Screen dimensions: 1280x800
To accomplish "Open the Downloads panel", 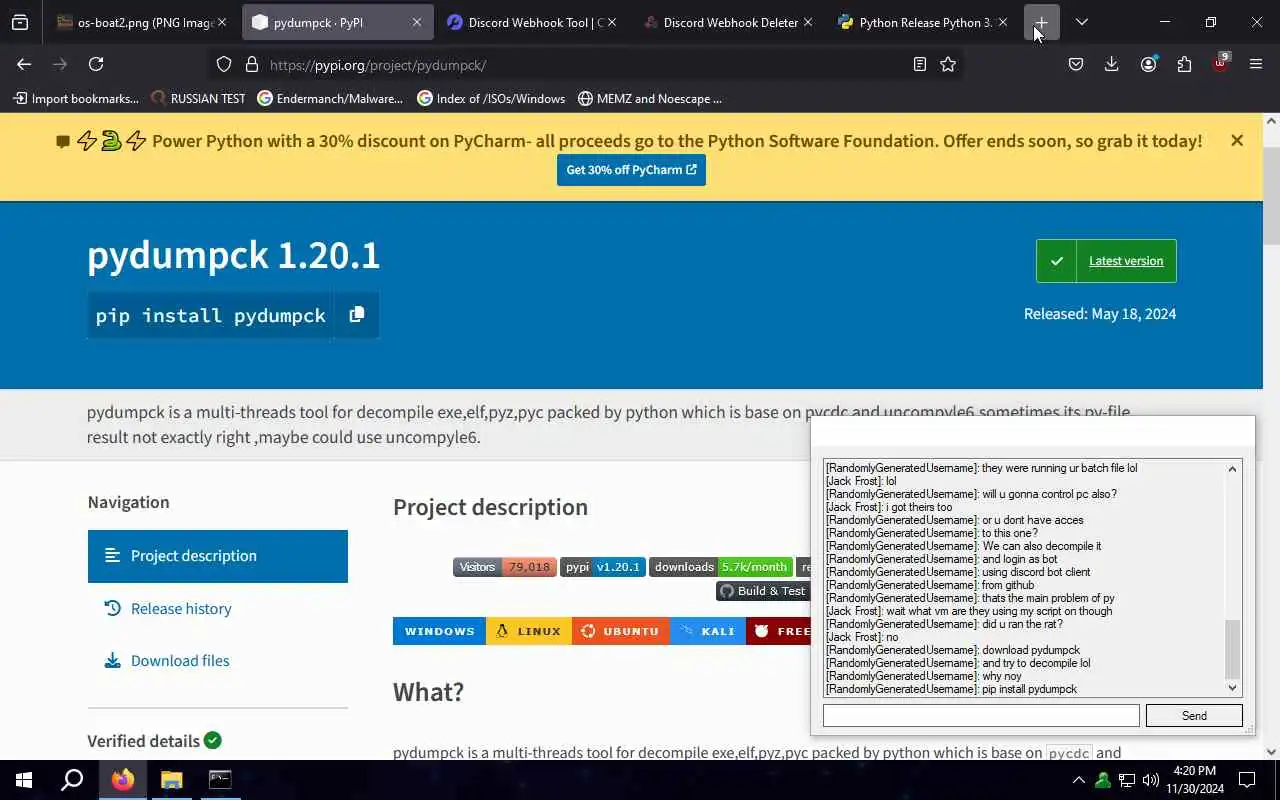I will 1111,64.
